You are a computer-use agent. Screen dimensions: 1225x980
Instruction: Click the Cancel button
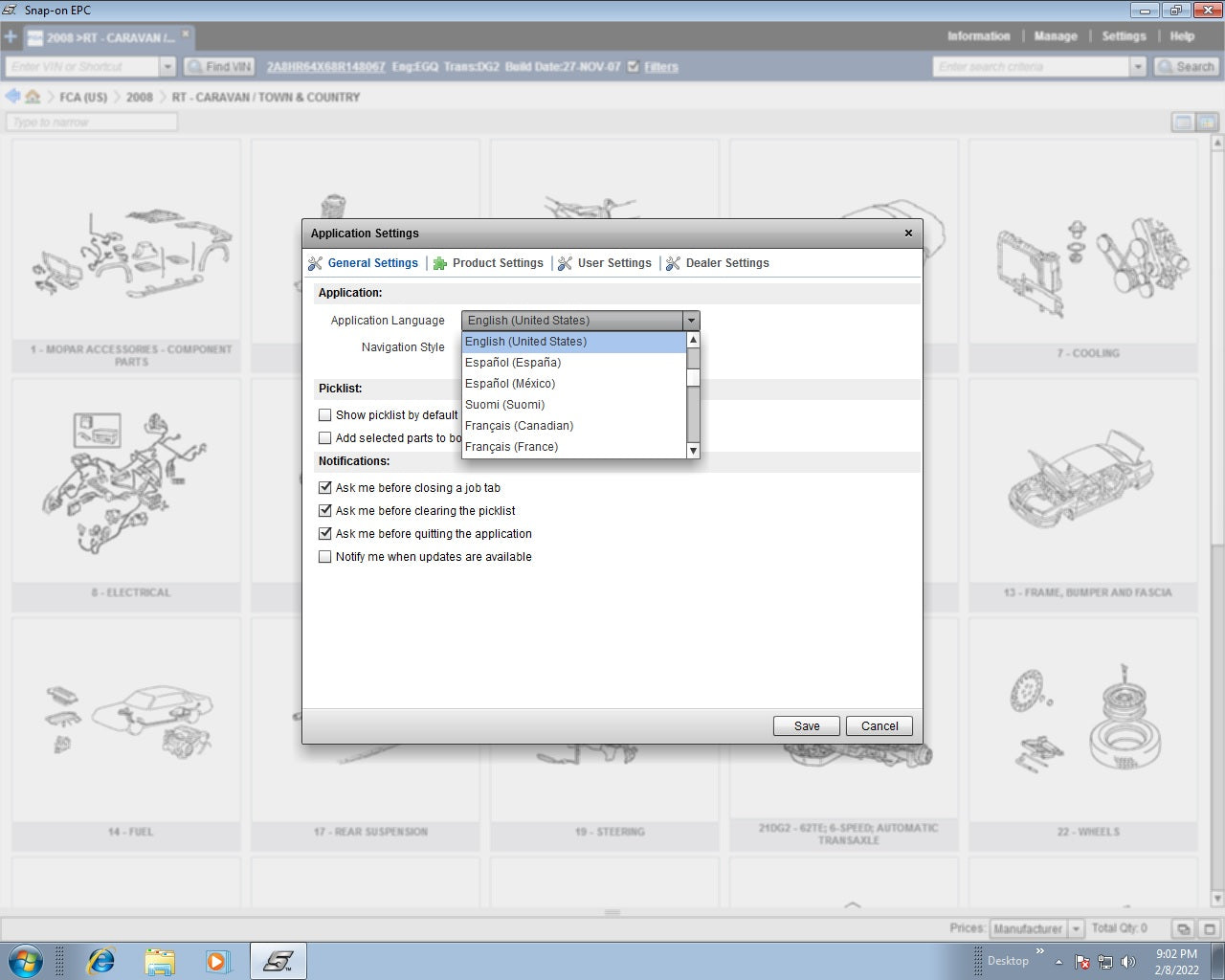point(880,726)
